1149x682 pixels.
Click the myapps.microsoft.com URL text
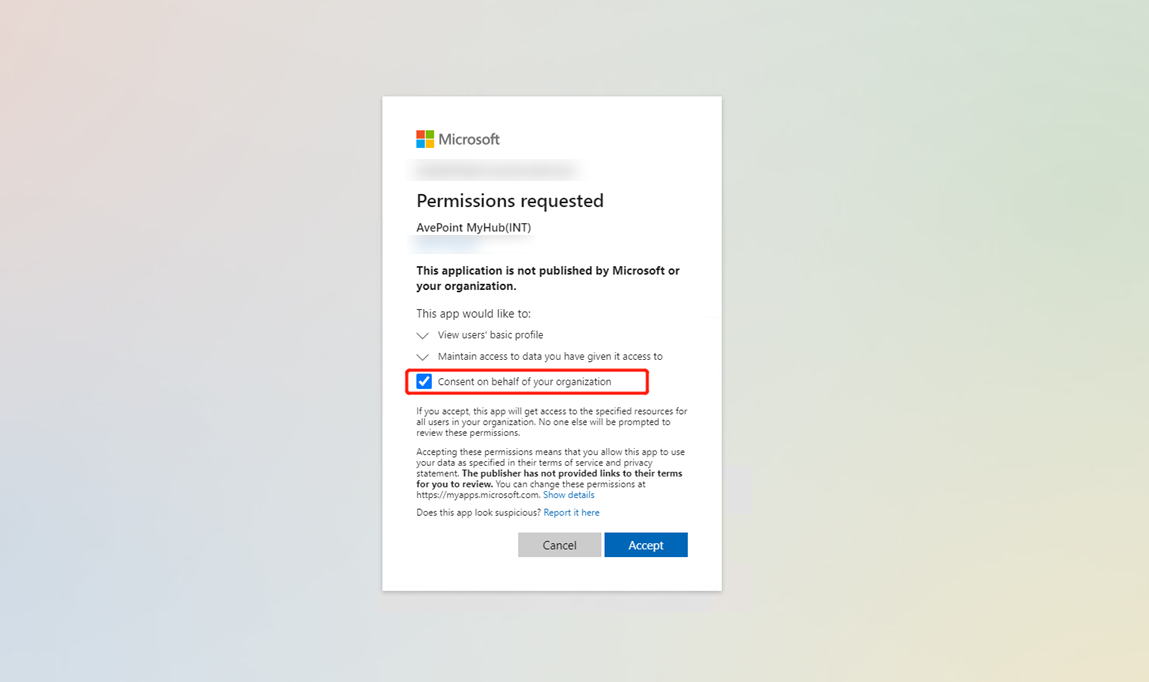point(477,495)
